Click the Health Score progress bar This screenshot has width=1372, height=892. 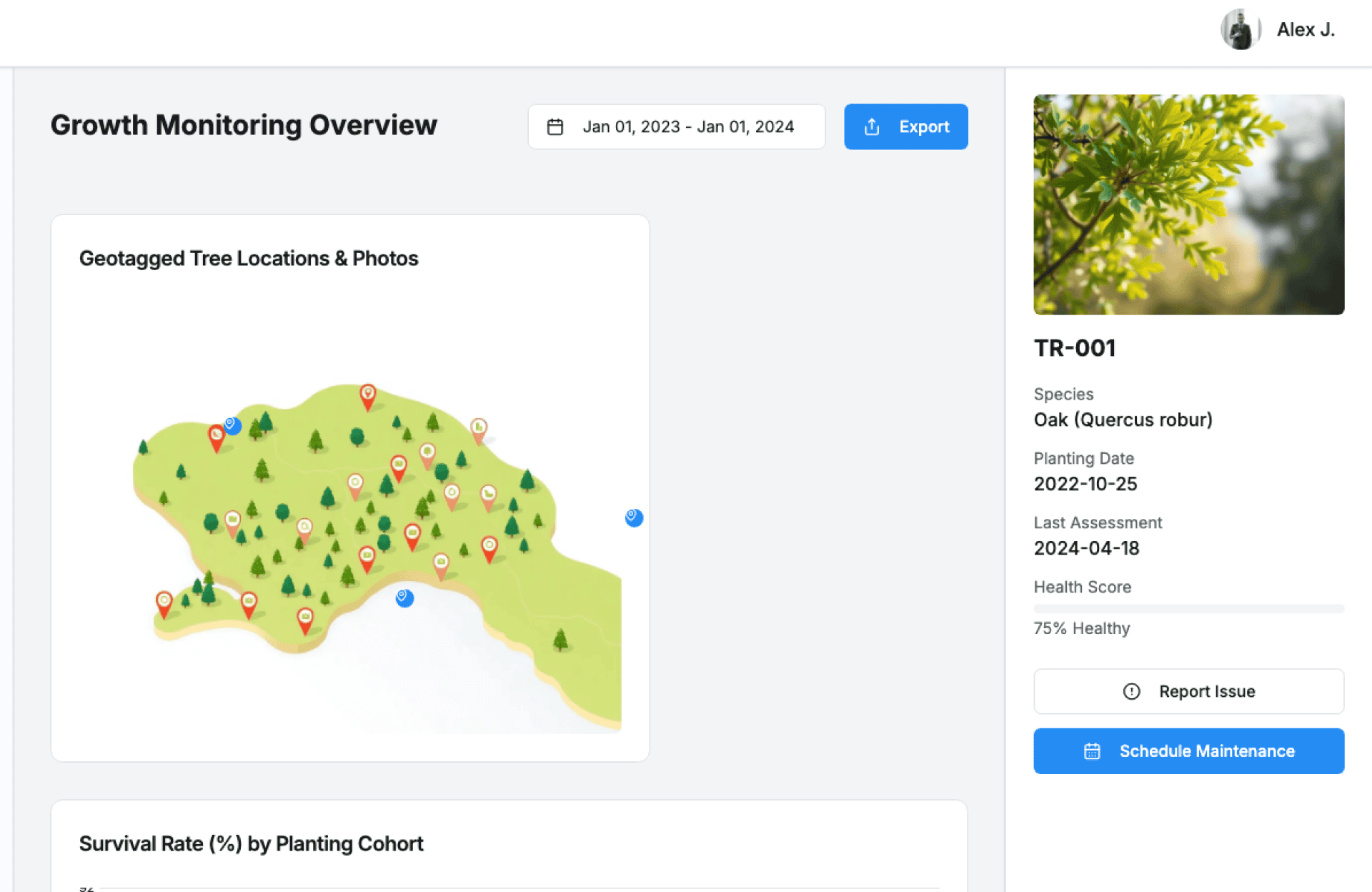[x=1188, y=609]
